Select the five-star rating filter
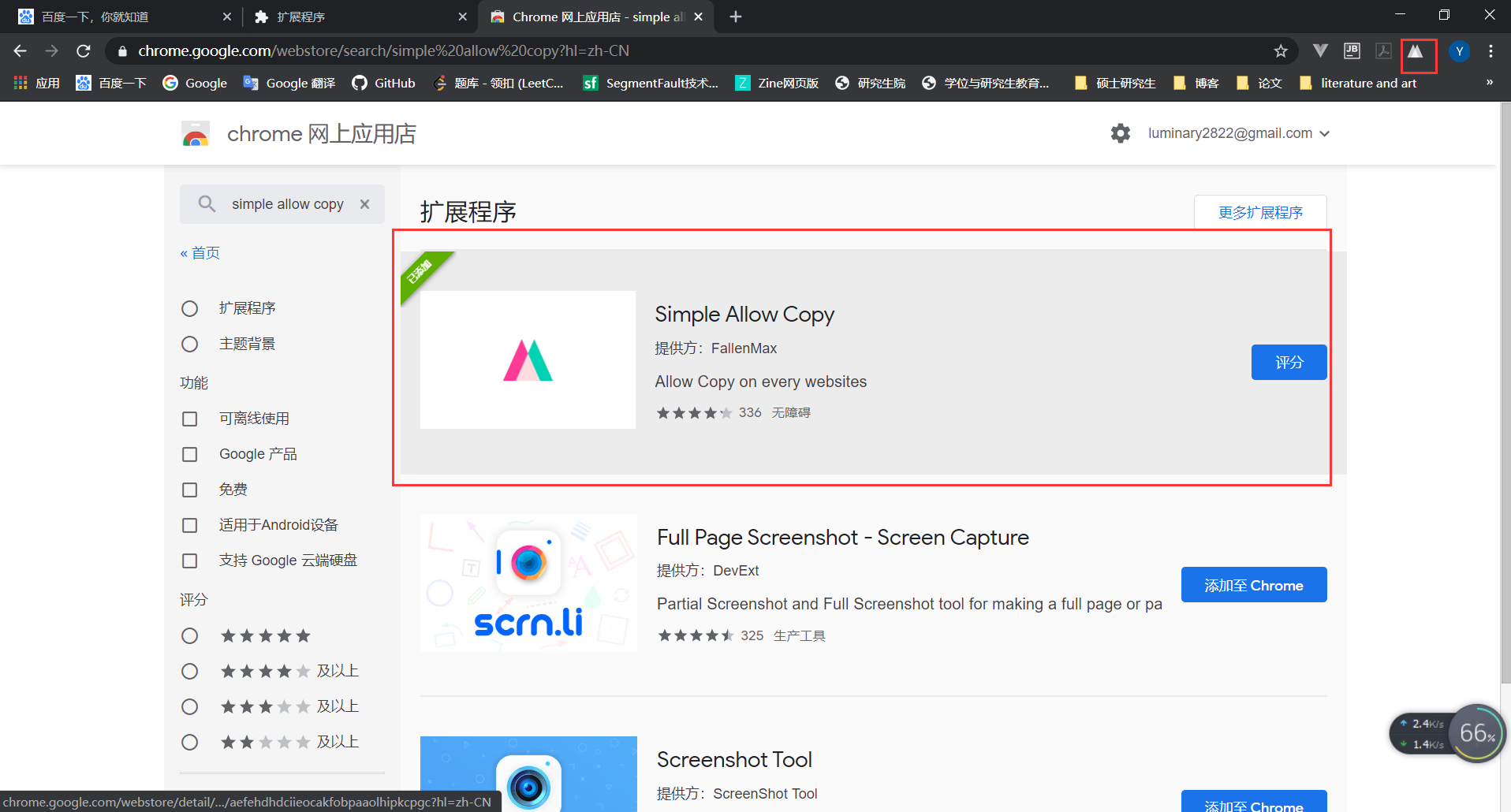 coord(189,635)
